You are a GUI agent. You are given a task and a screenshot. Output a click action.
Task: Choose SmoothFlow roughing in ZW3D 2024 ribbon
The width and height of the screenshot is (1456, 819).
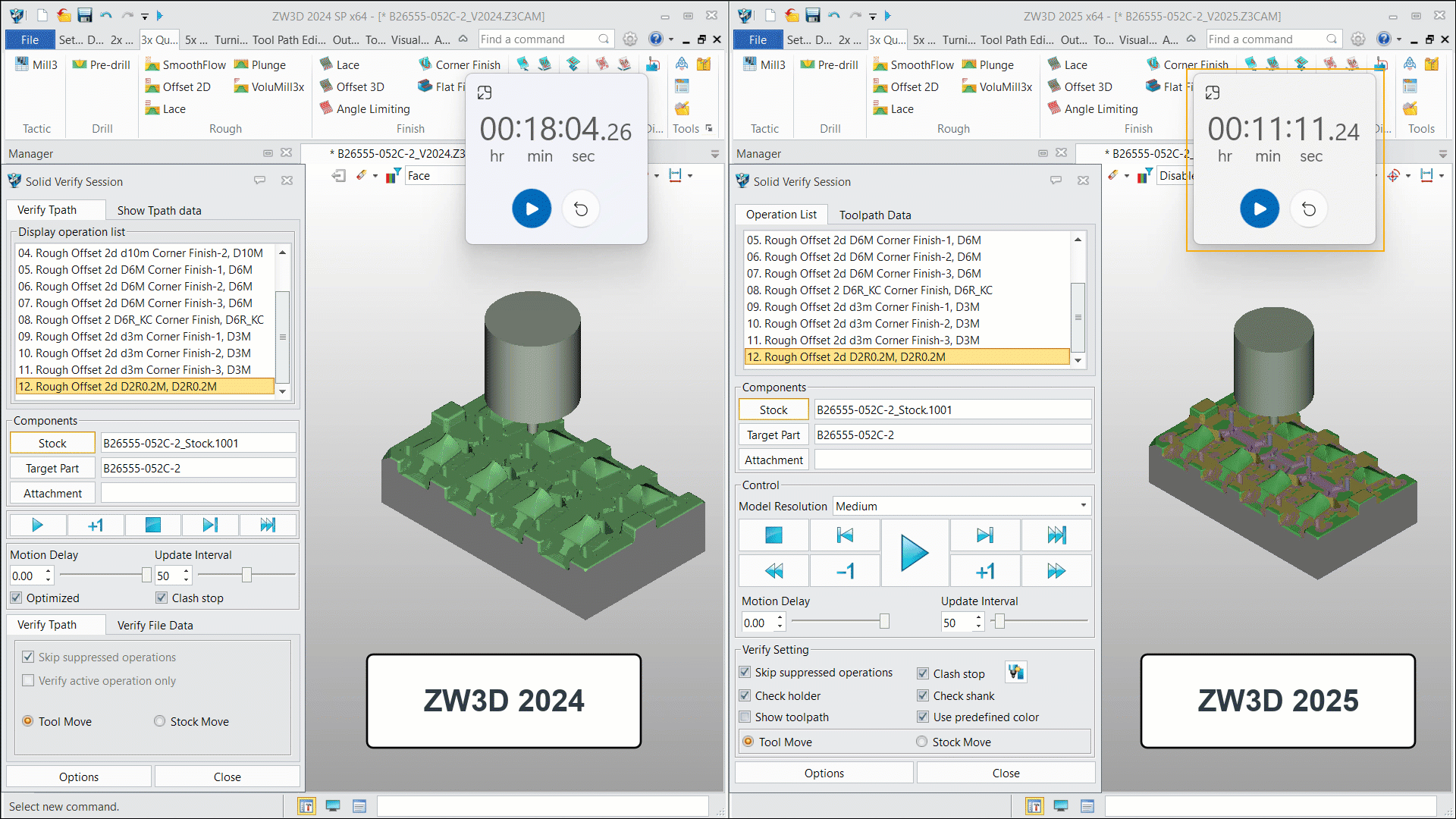click(186, 64)
